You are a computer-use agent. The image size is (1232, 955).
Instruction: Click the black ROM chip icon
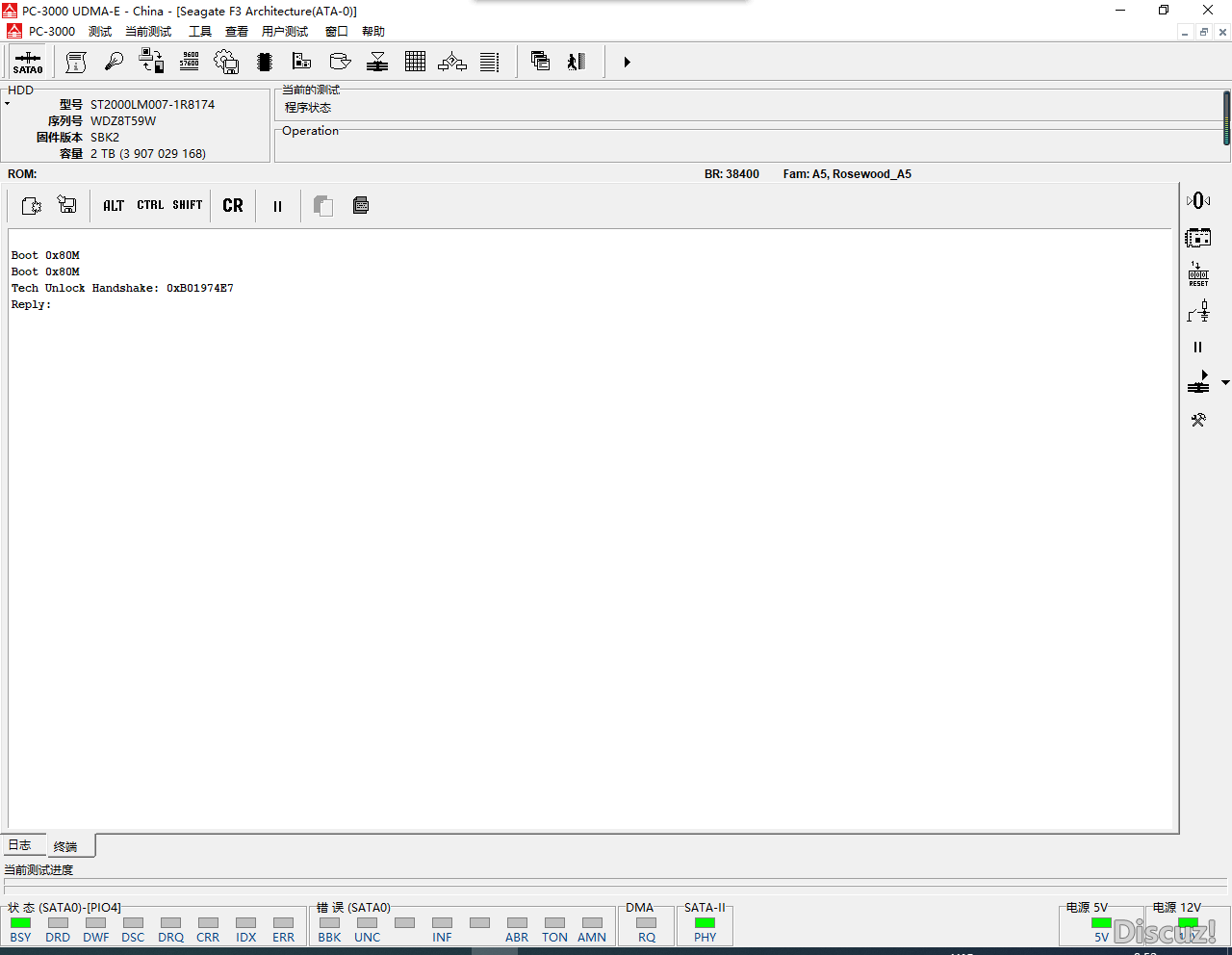[265, 62]
